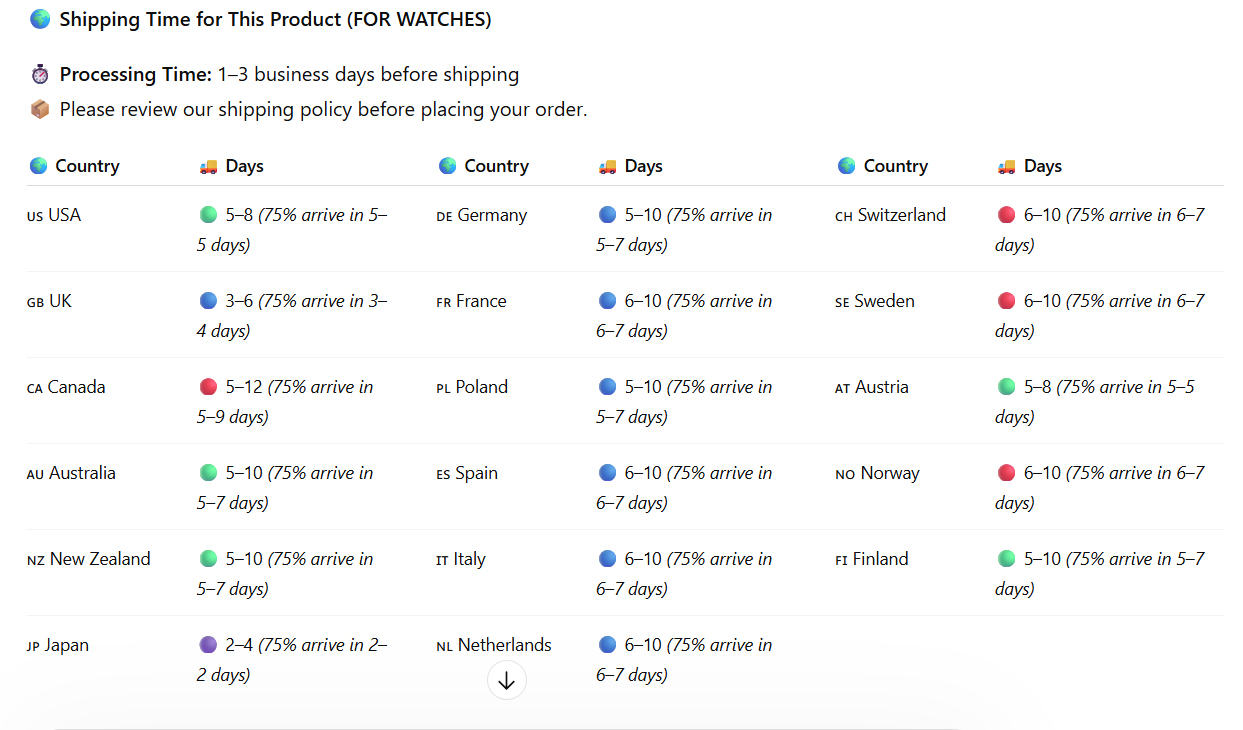Click the red dot for Switzerland shipping
1243x730 pixels.
(x=1006, y=215)
